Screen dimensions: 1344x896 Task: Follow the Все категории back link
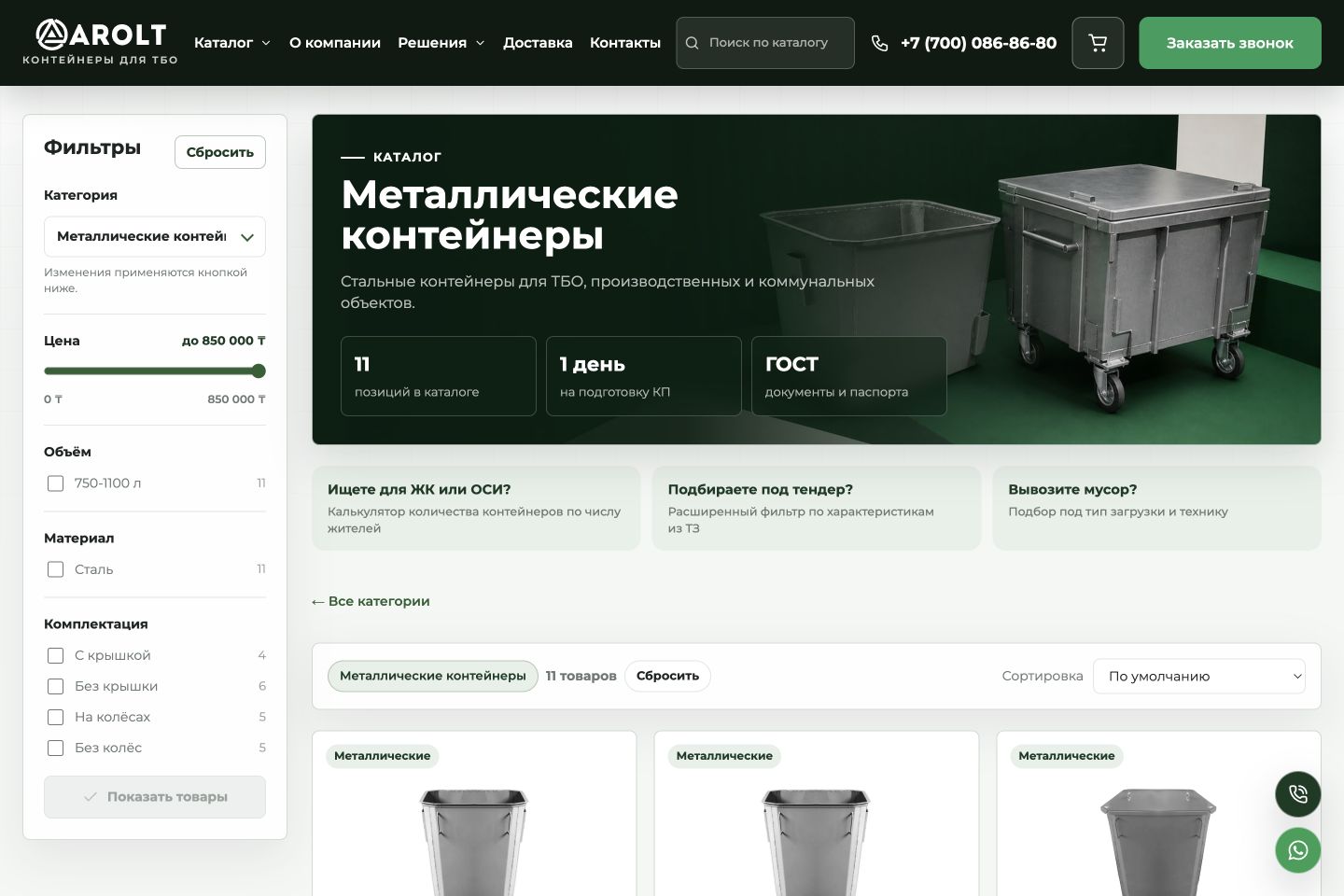(x=371, y=601)
